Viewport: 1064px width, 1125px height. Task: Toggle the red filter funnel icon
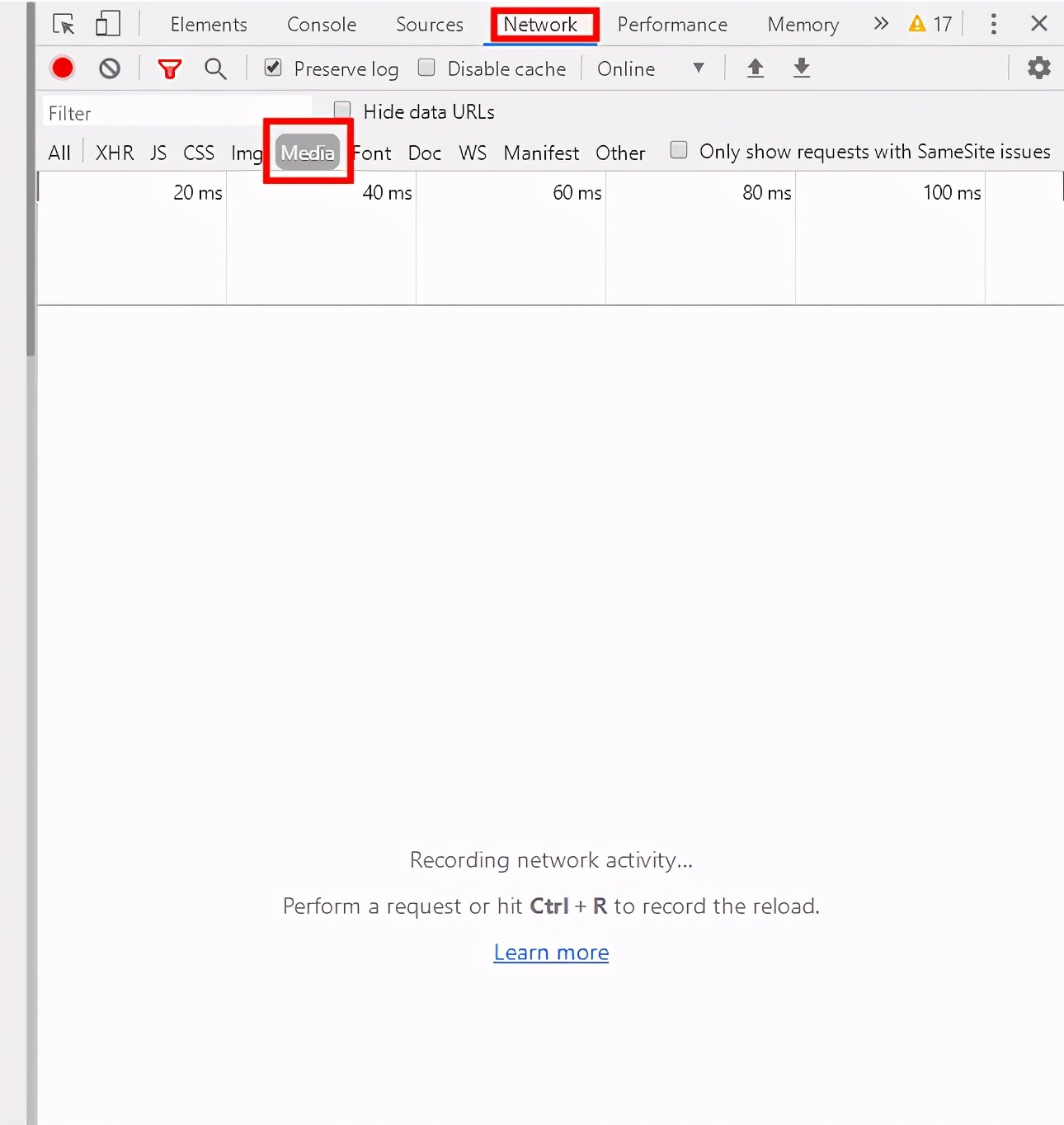[x=170, y=68]
